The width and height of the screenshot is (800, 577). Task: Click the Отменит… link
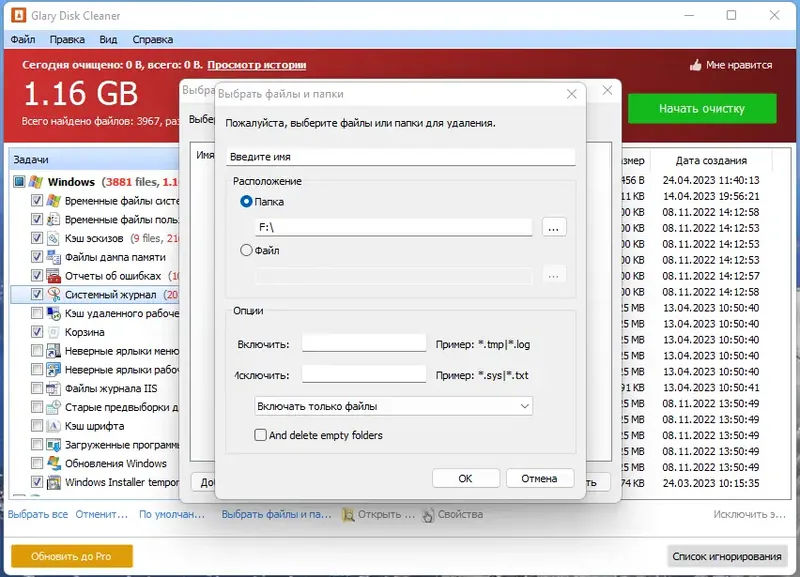click(x=102, y=514)
